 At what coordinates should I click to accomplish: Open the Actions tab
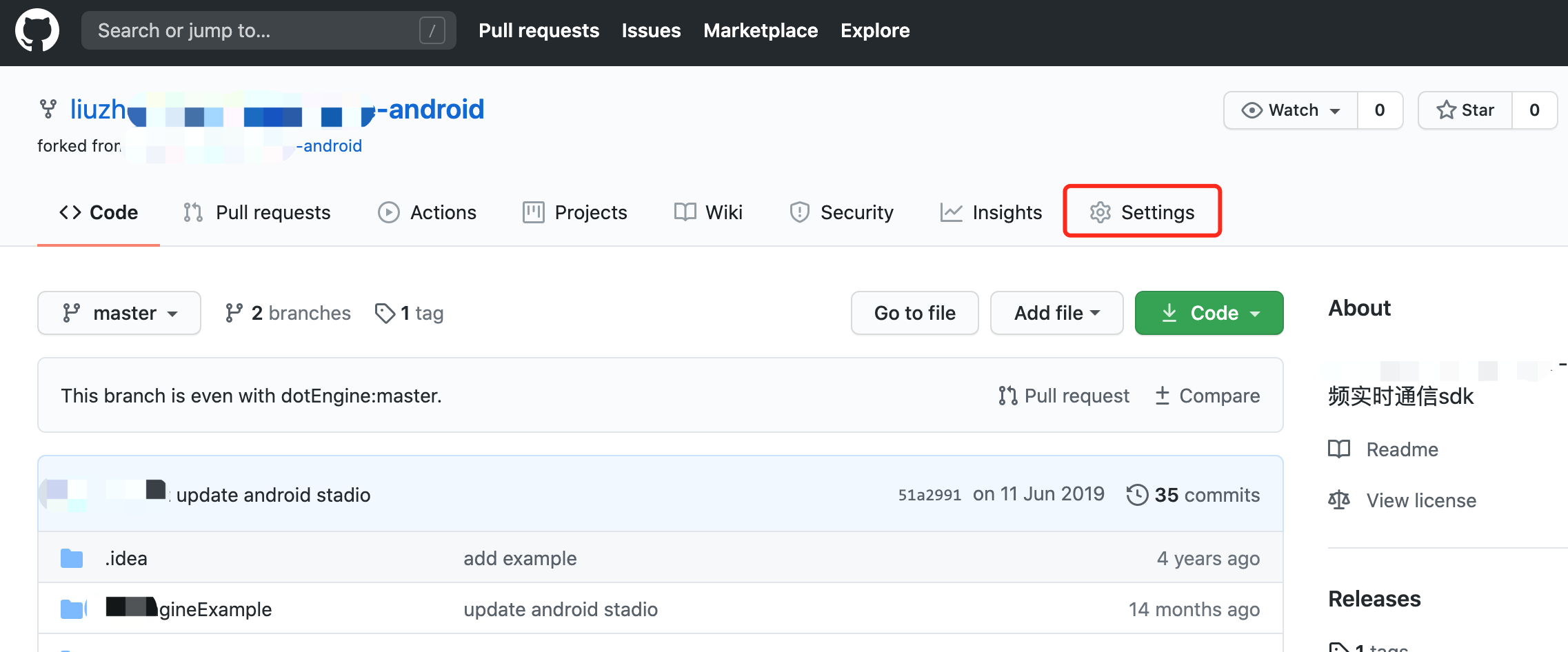[x=428, y=212]
